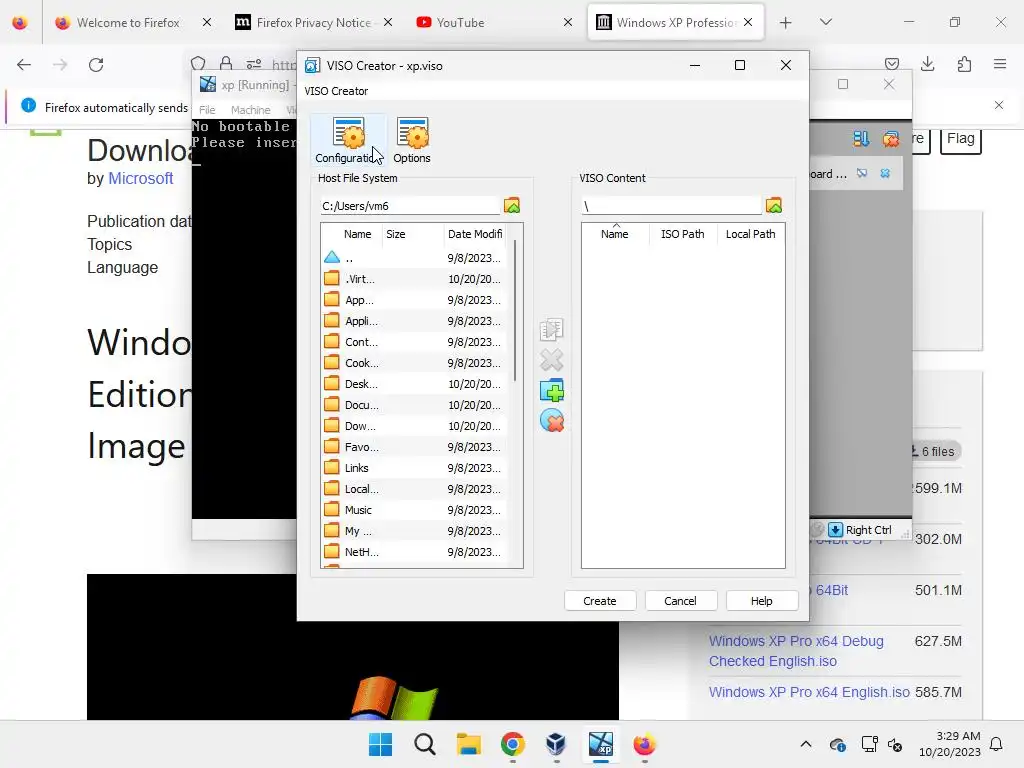Open the Microsoft author link
Screen dimensions: 1024x768
140,178
